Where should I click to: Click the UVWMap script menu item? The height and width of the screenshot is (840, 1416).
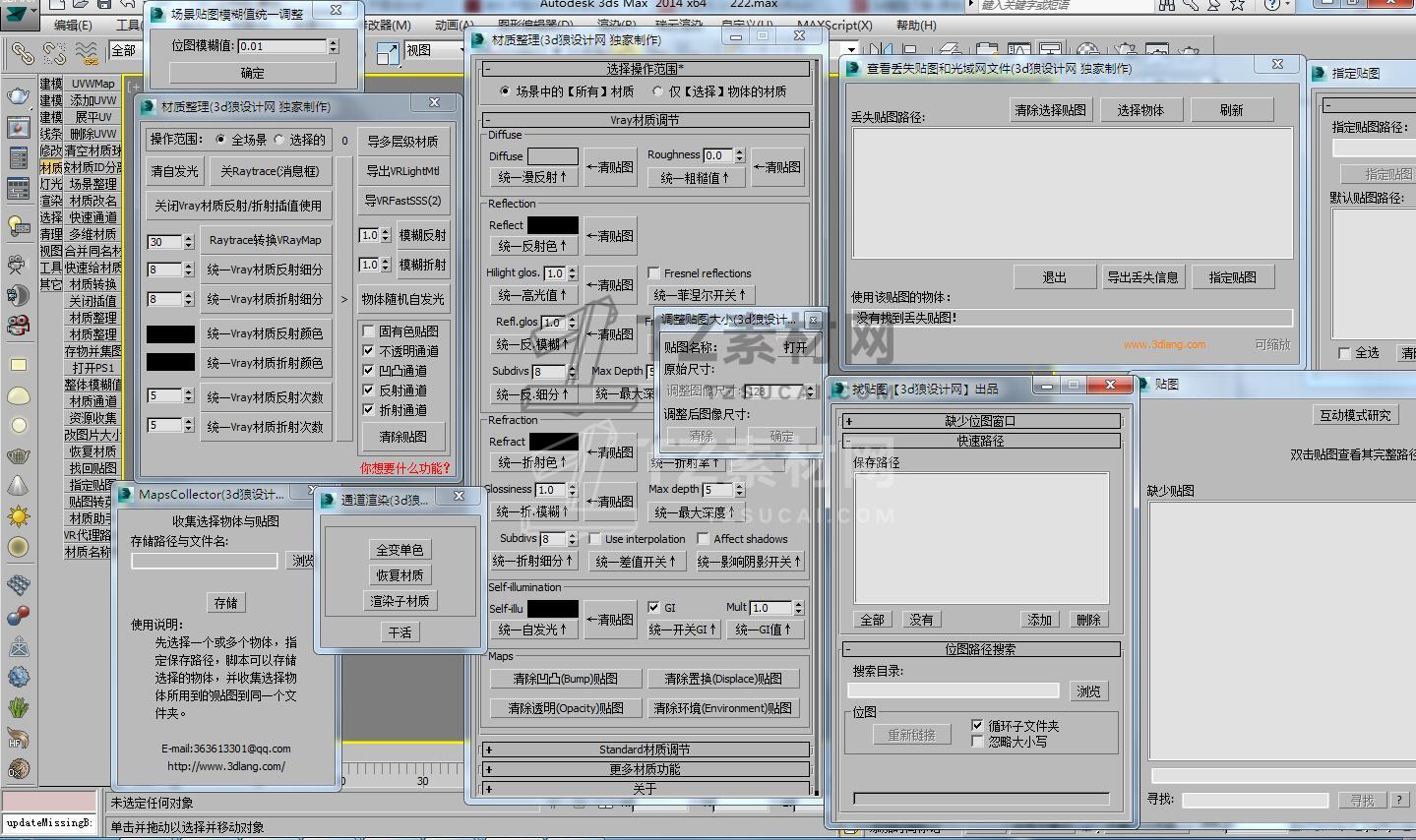tap(93, 84)
